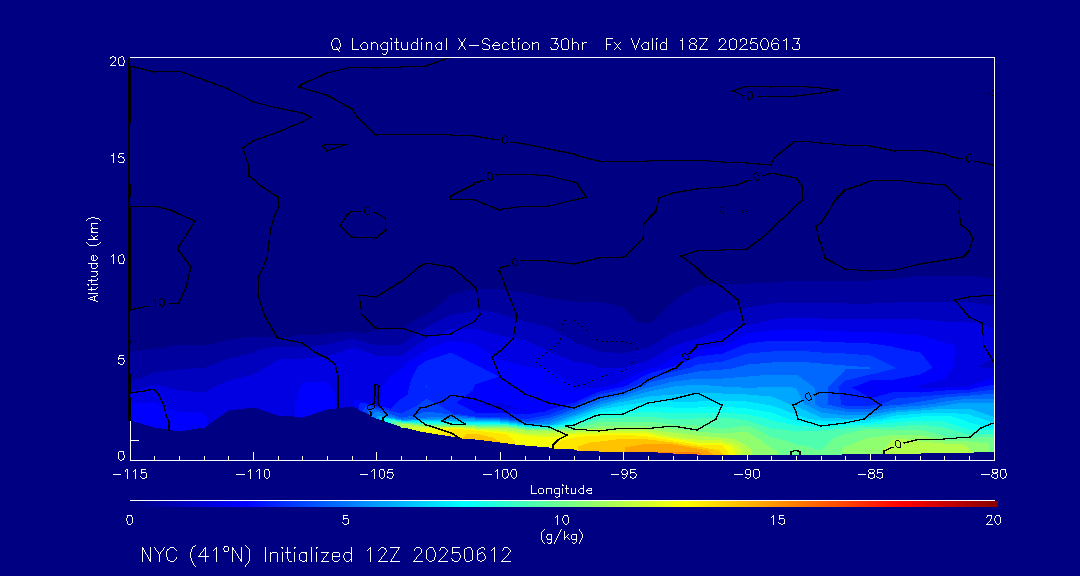
Task: Click the longitude tick "-95"
Action: (x=623, y=474)
